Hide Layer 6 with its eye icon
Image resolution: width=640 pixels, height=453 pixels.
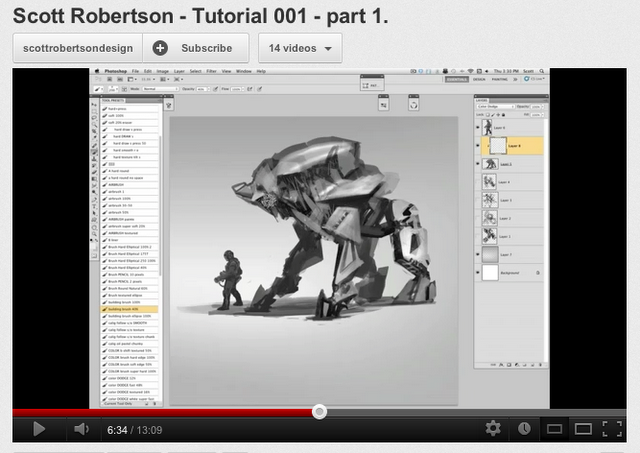[x=478, y=128]
